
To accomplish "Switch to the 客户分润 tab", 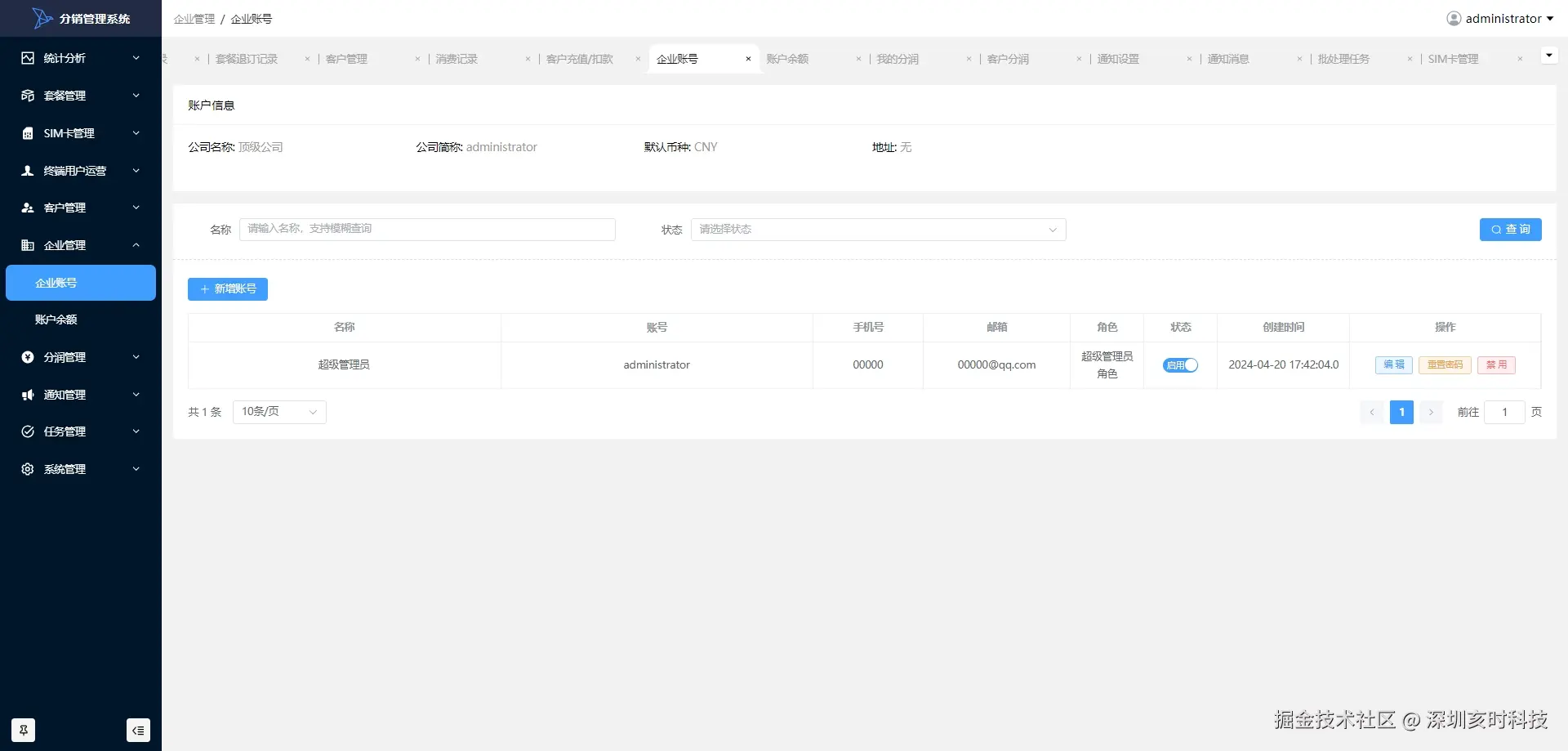I will [x=1008, y=59].
